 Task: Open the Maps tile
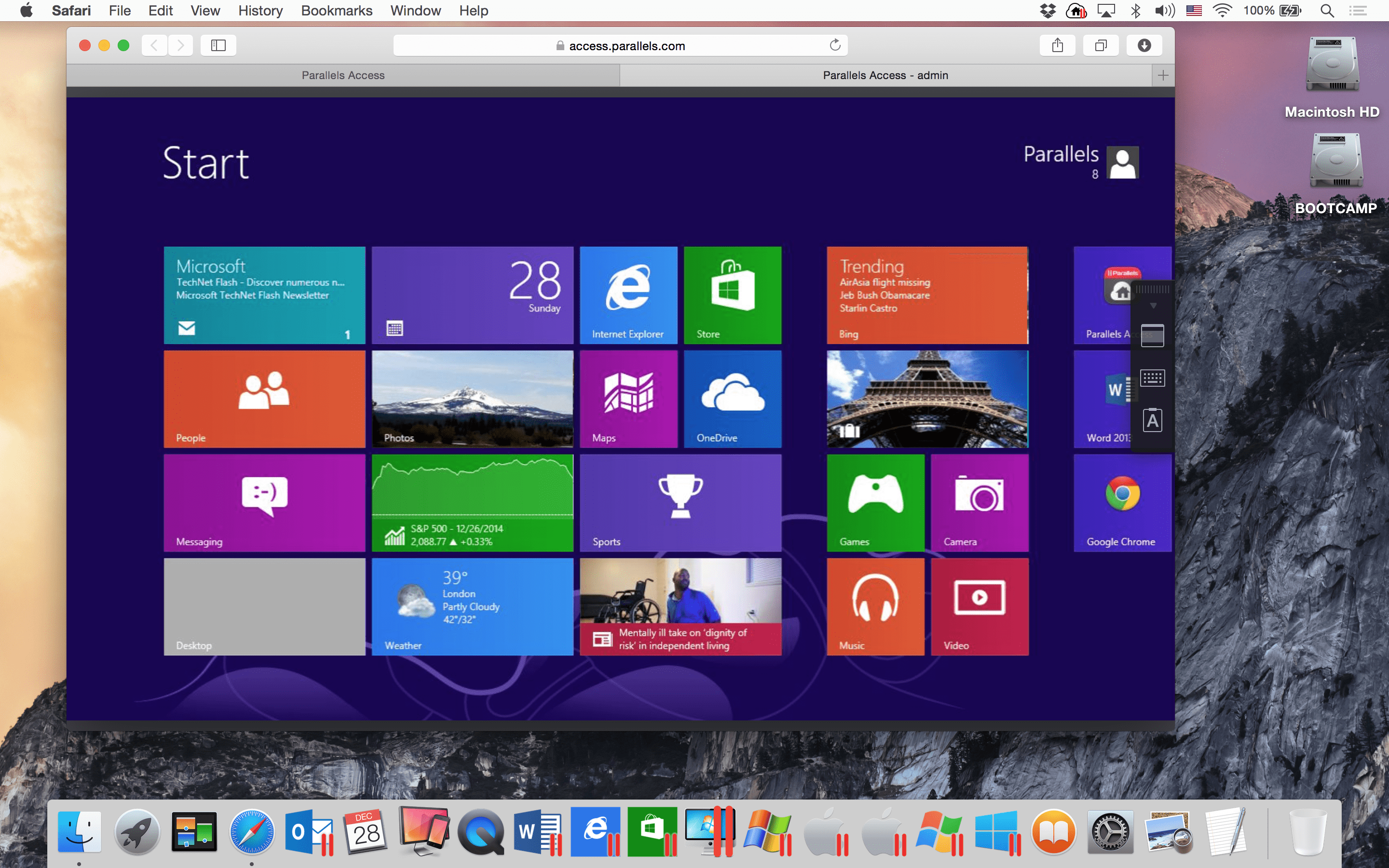click(x=628, y=399)
